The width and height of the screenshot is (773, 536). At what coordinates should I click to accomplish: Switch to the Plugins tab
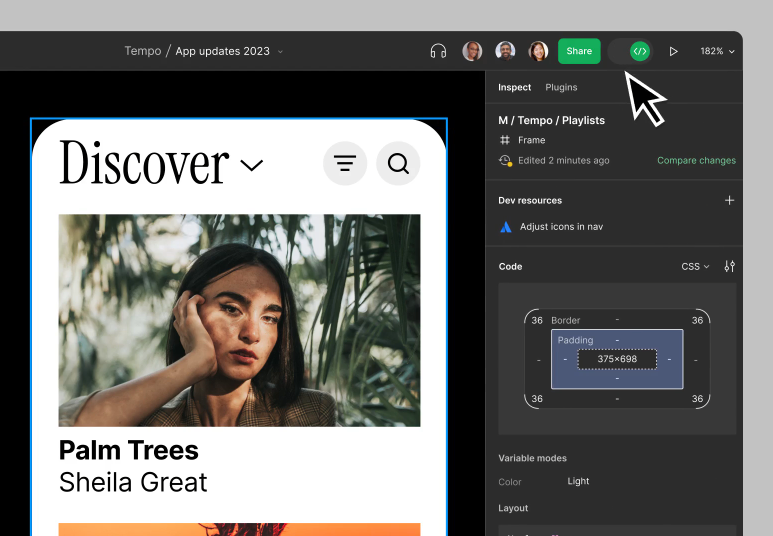coord(561,87)
